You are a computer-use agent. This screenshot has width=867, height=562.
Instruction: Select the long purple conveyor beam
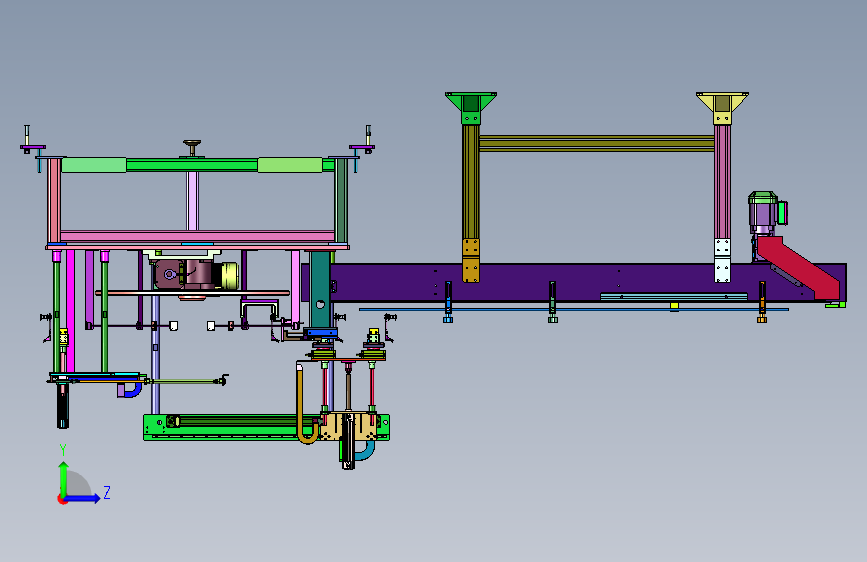573,282
